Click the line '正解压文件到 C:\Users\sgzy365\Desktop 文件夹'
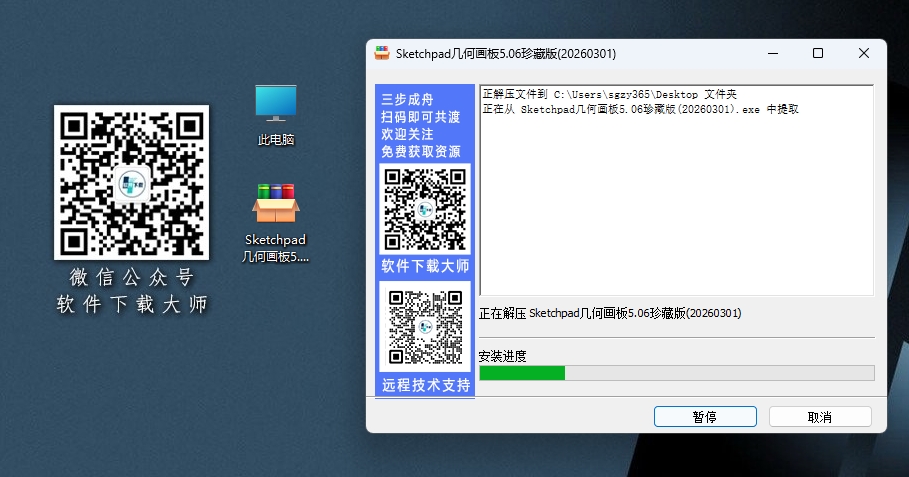 click(x=609, y=94)
